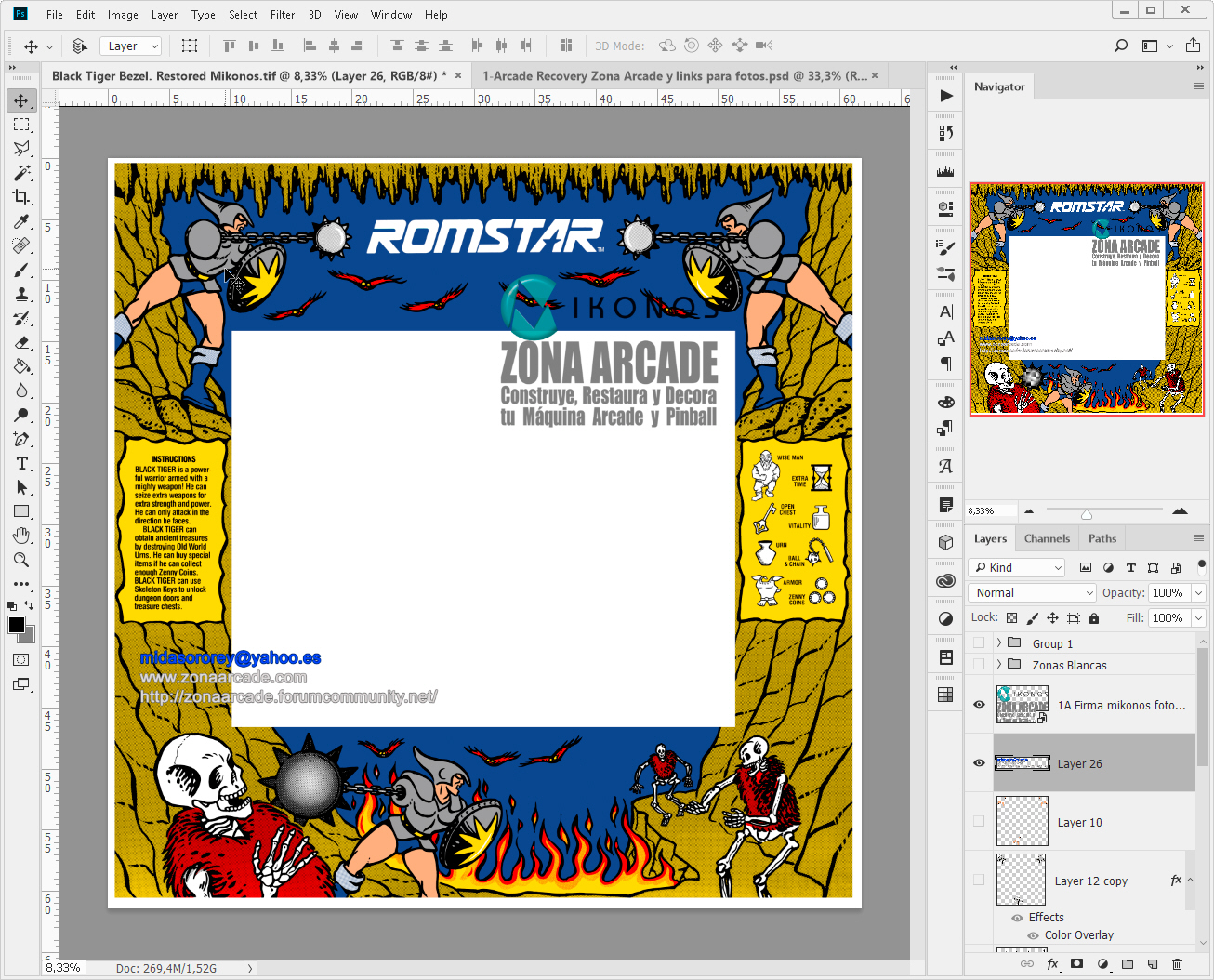Open the Opacity dropdown arrow

pos(1198,592)
